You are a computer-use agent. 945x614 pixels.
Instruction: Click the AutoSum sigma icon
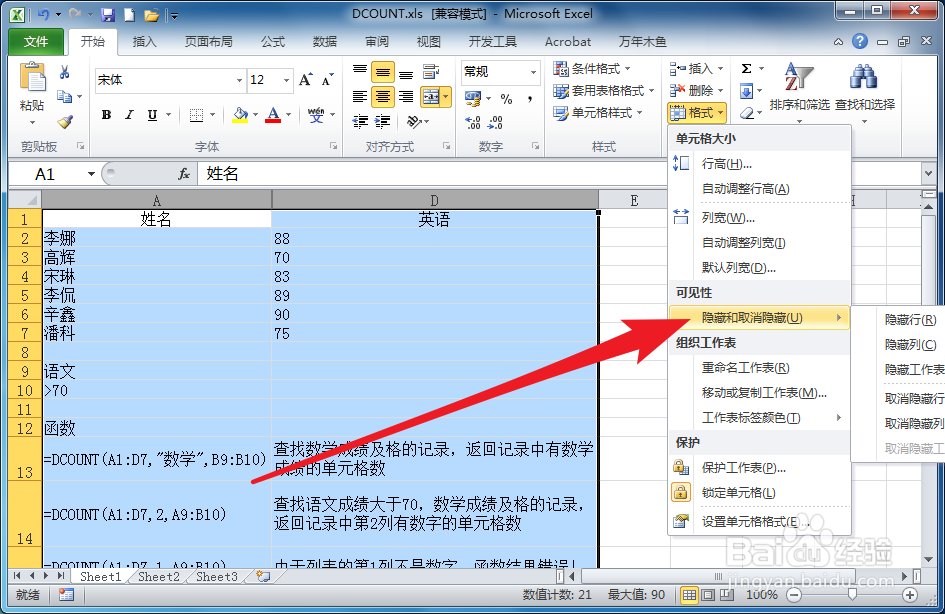[x=746, y=69]
